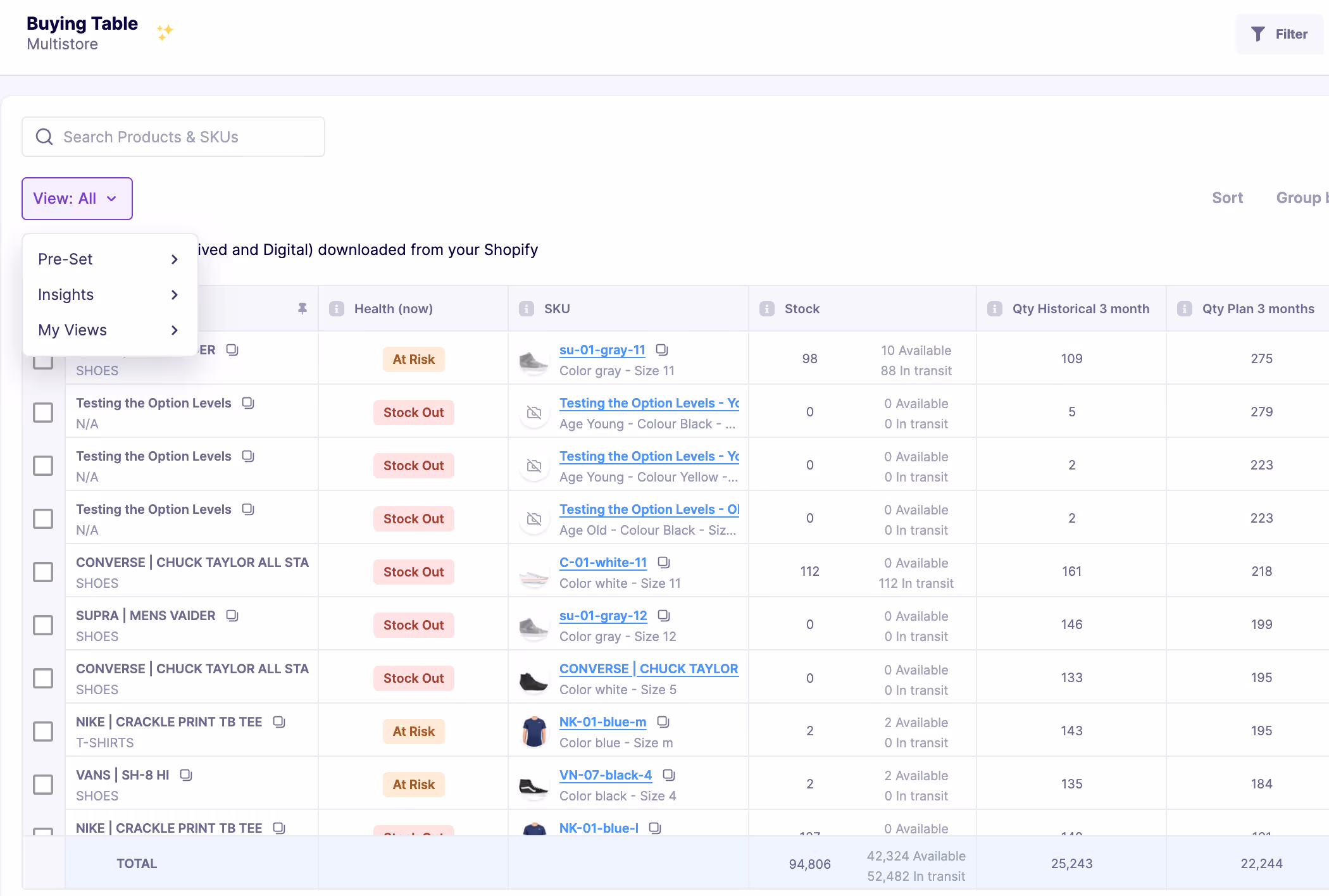The width and height of the screenshot is (1329, 896).
Task: Select the VANS | SH-8 HI row checkbox
Action: point(43,785)
